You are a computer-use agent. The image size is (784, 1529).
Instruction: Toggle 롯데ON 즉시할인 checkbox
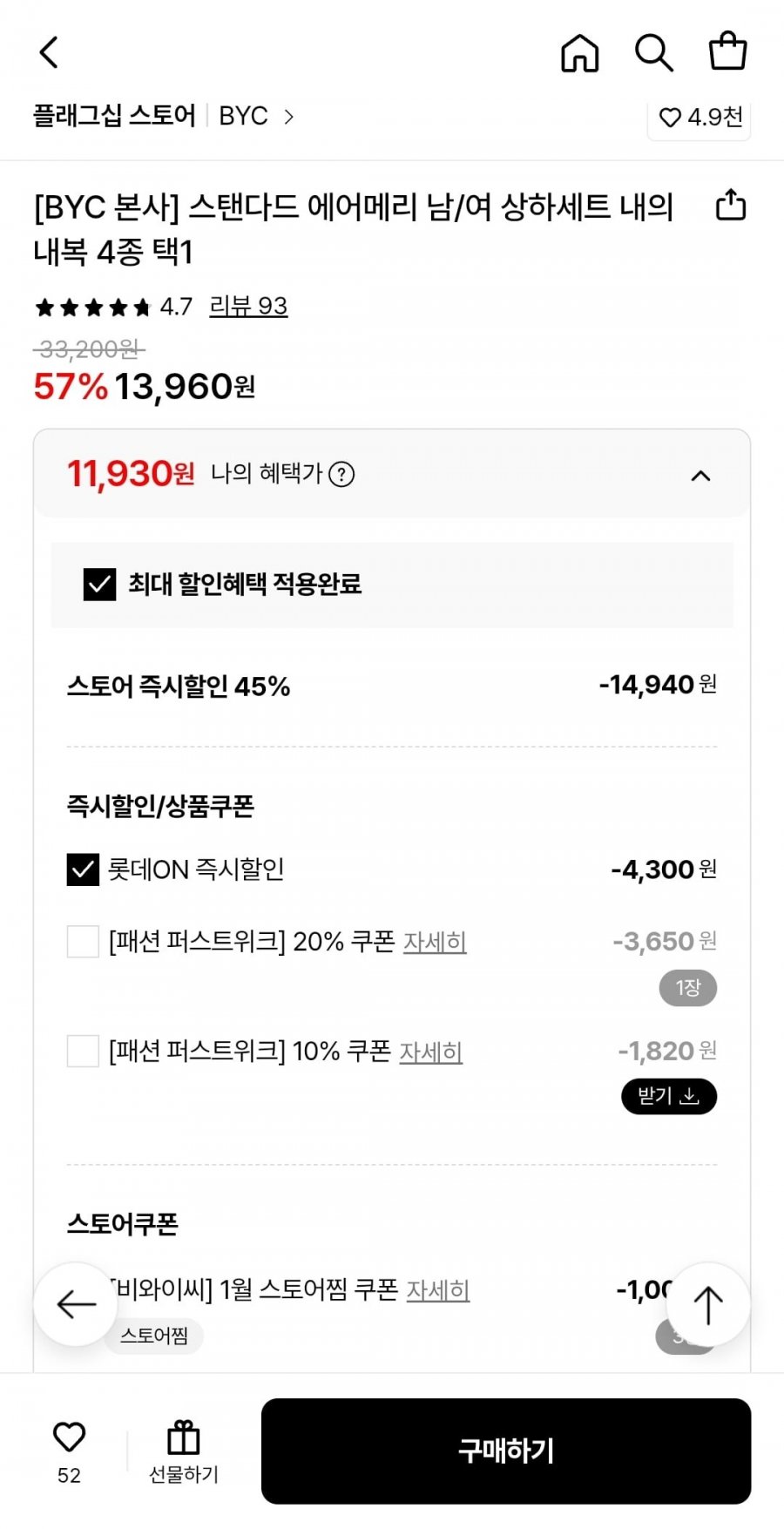[x=83, y=869]
